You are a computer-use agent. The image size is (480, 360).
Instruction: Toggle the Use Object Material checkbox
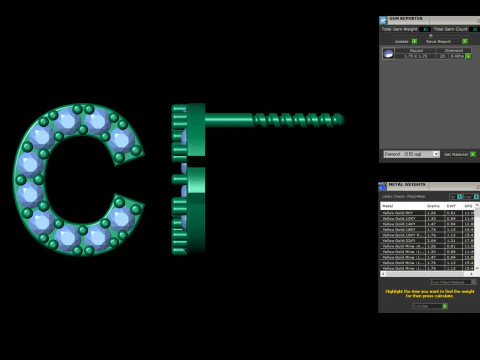pos(474,282)
